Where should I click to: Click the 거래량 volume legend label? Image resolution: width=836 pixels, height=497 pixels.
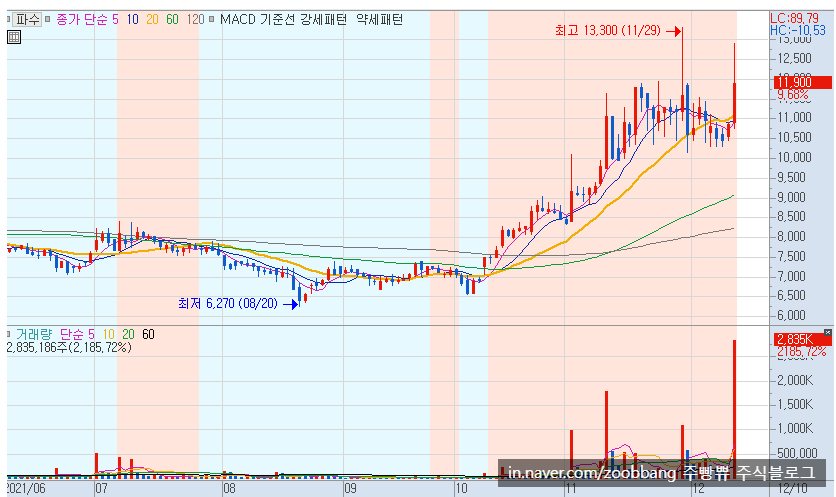34,334
